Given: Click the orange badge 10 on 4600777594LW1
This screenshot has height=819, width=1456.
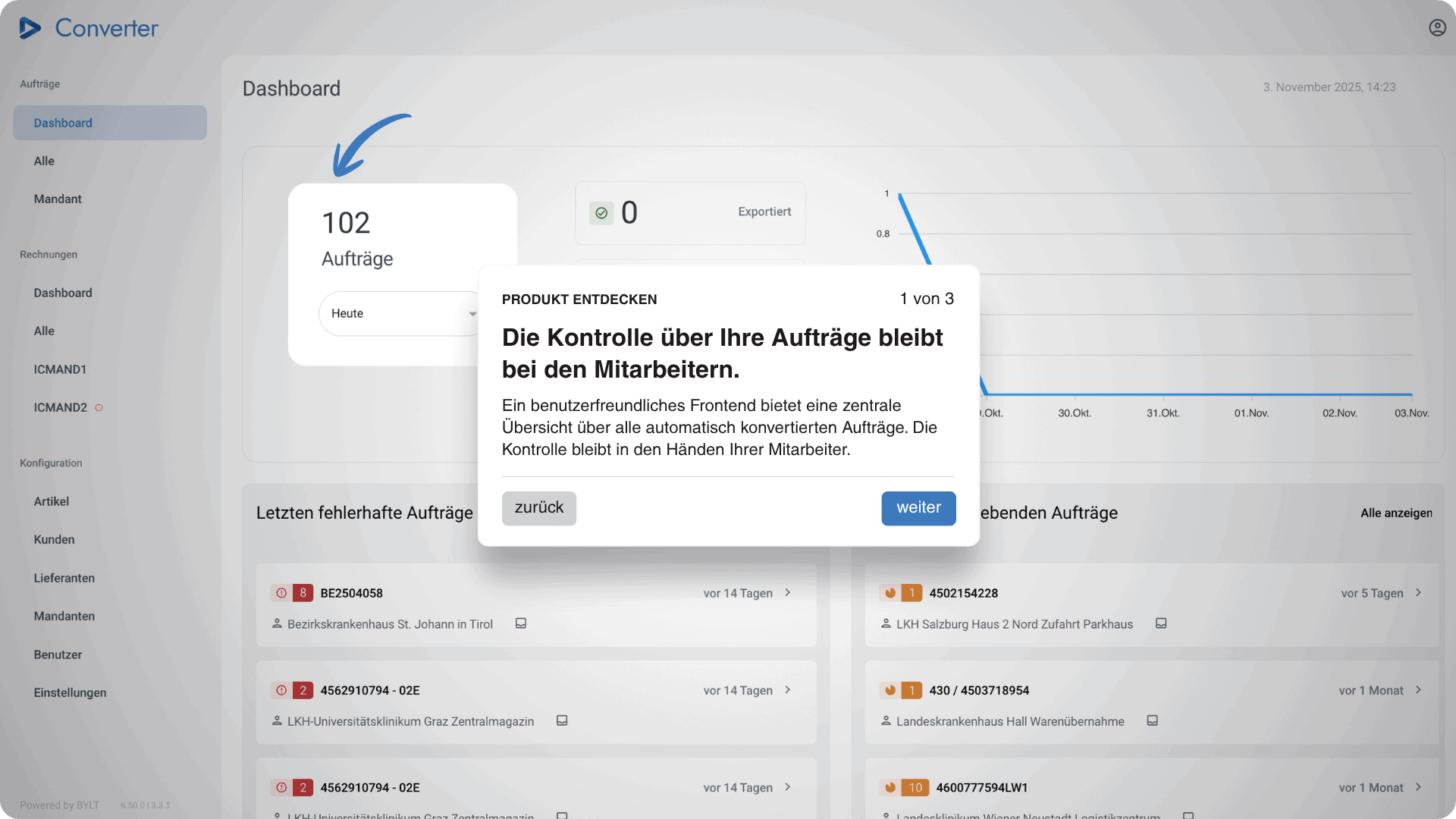Looking at the screenshot, I should point(915,787).
